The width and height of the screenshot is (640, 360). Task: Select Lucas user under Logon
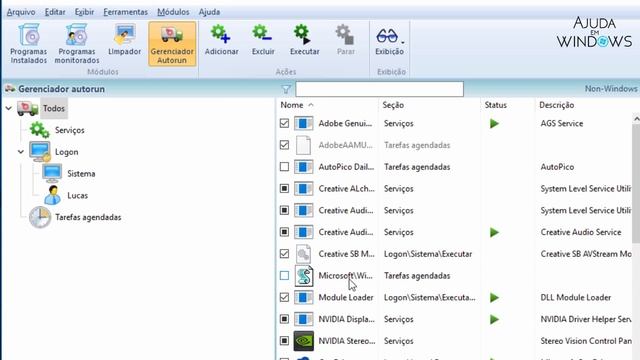pyautogui.click(x=78, y=195)
